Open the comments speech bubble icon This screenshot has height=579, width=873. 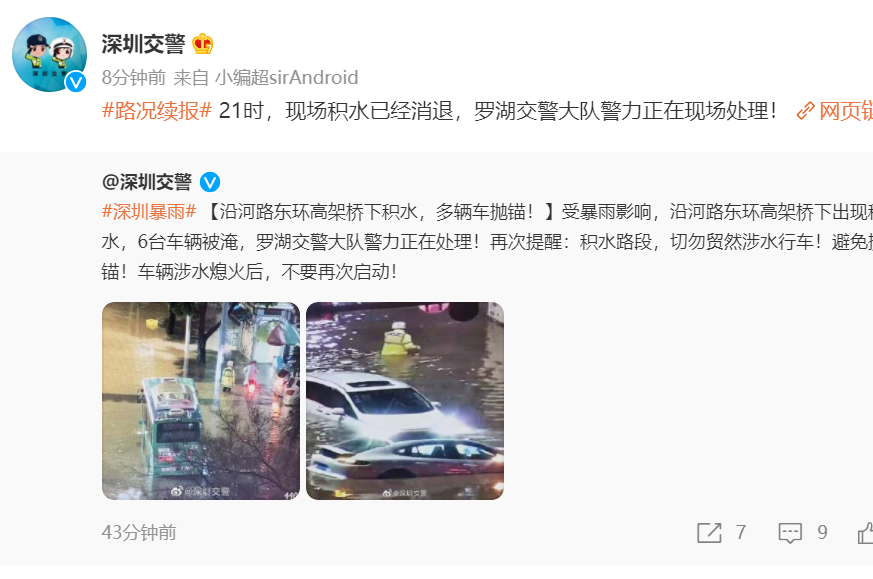[790, 533]
